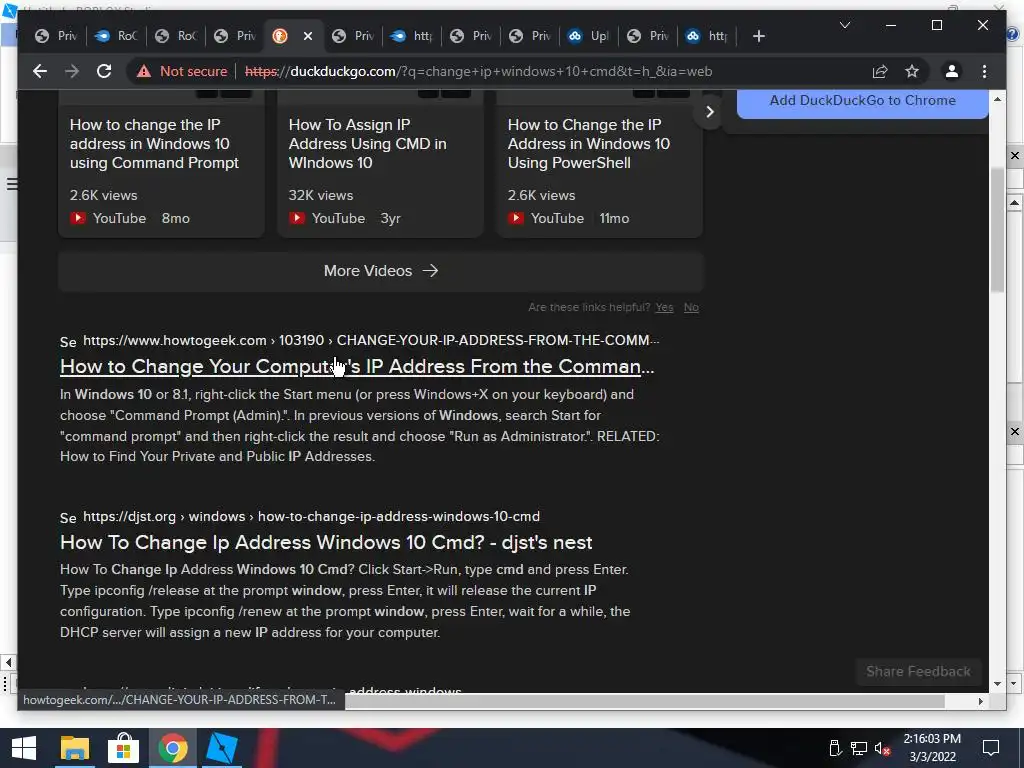The width and height of the screenshot is (1024, 768).
Task: Switch to the last http tab
Action: (x=707, y=36)
